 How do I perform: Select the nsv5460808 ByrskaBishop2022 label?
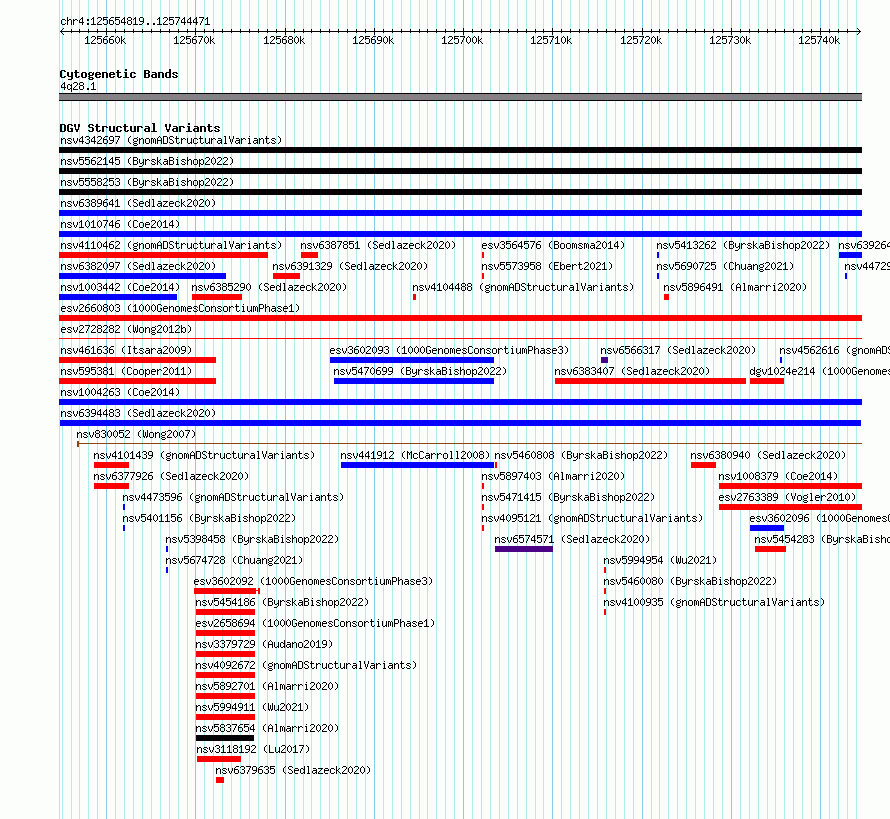581,455
